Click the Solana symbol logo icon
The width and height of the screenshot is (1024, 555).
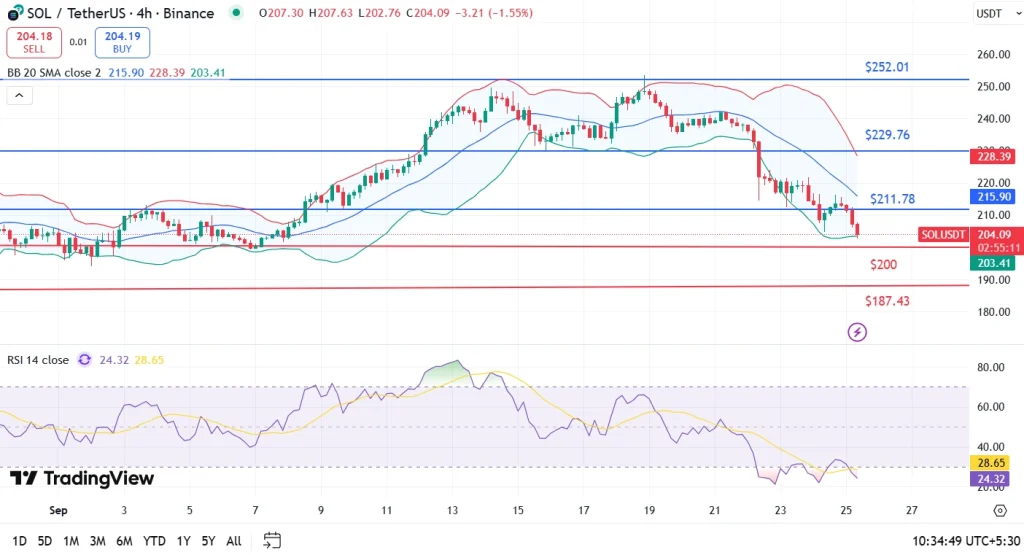pyautogui.click(x=15, y=13)
